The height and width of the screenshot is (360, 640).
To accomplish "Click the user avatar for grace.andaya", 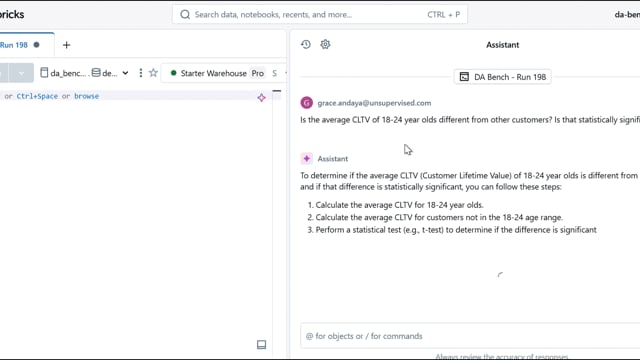I will tap(307, 103).
